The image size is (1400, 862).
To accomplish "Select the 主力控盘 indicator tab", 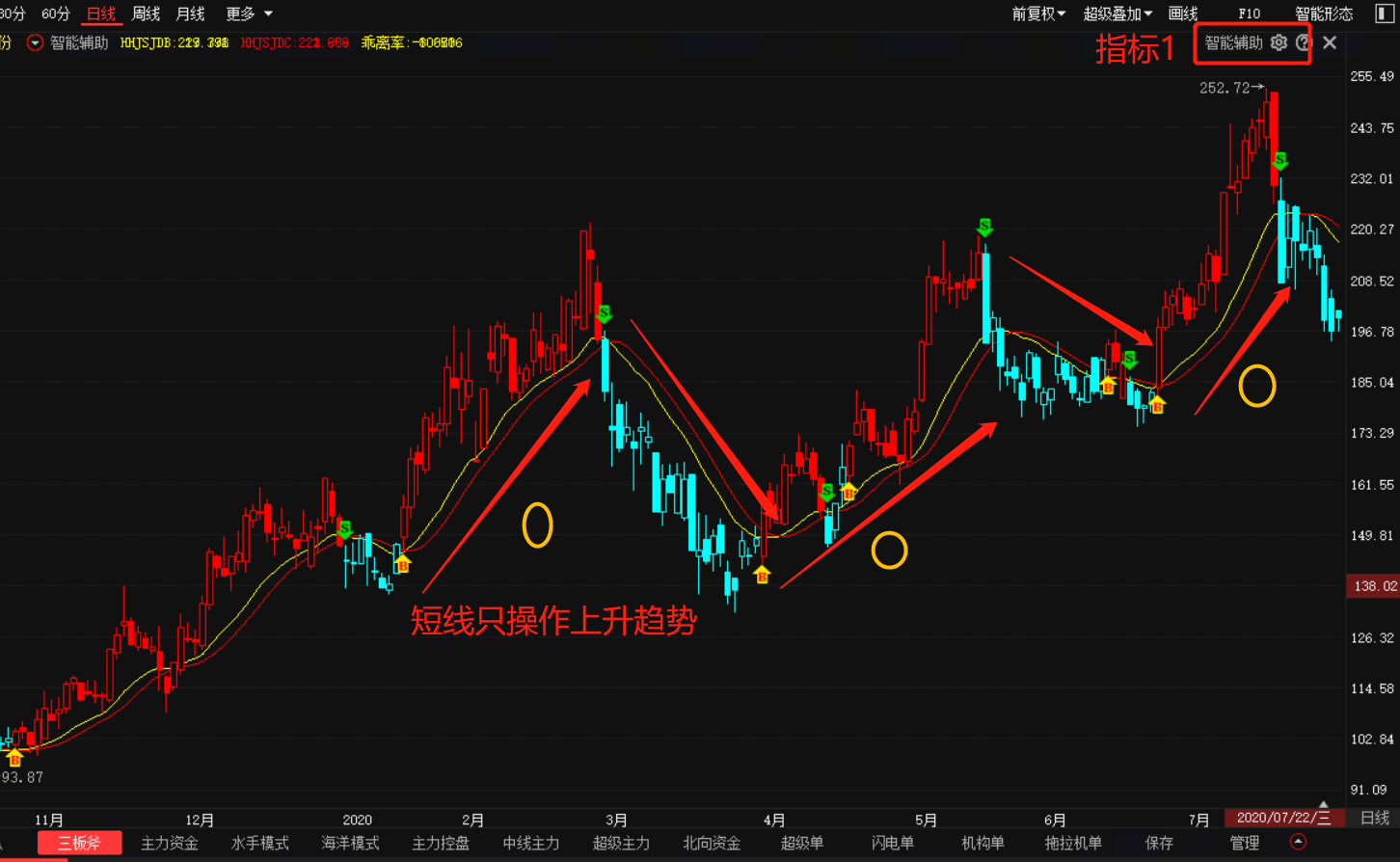I will point(441,843).
